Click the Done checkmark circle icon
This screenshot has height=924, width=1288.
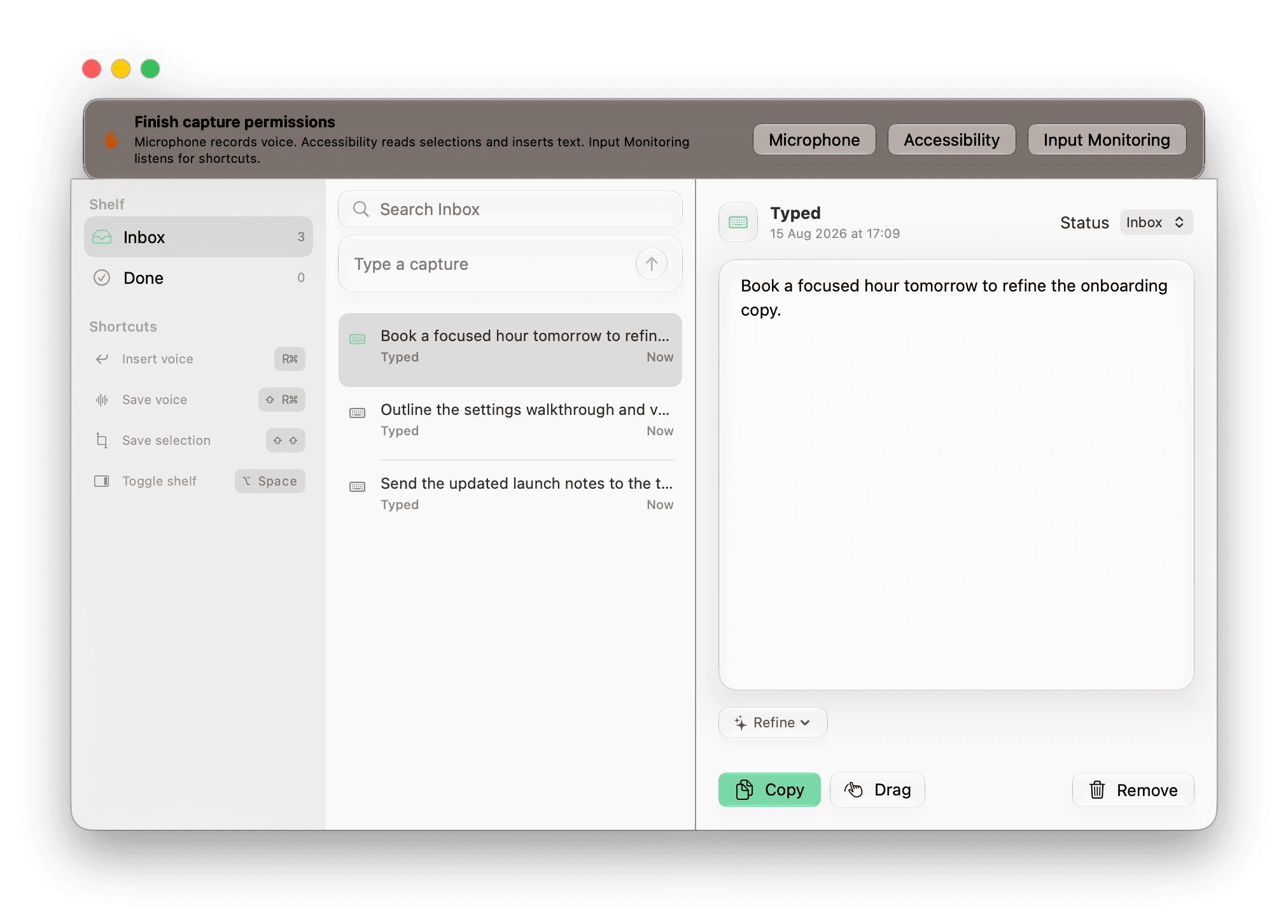[x=102, y=278]
